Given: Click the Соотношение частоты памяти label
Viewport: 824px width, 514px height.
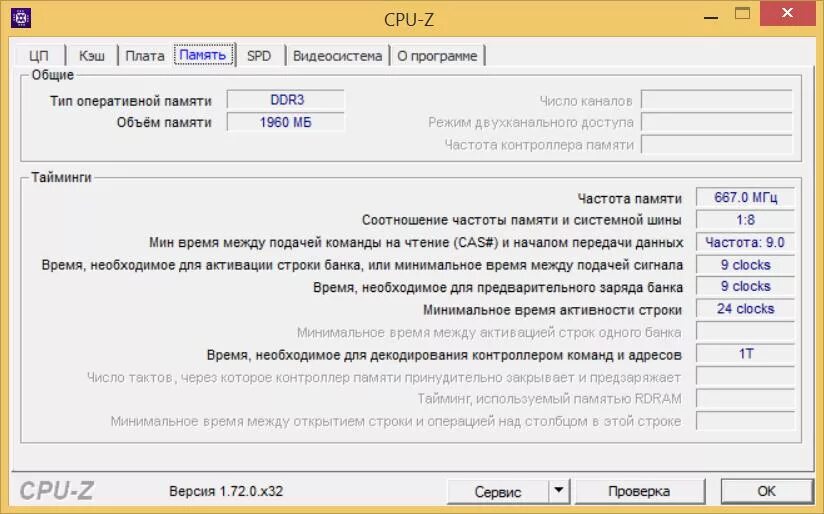Looking at the screenshot, I should pos(521,220).
